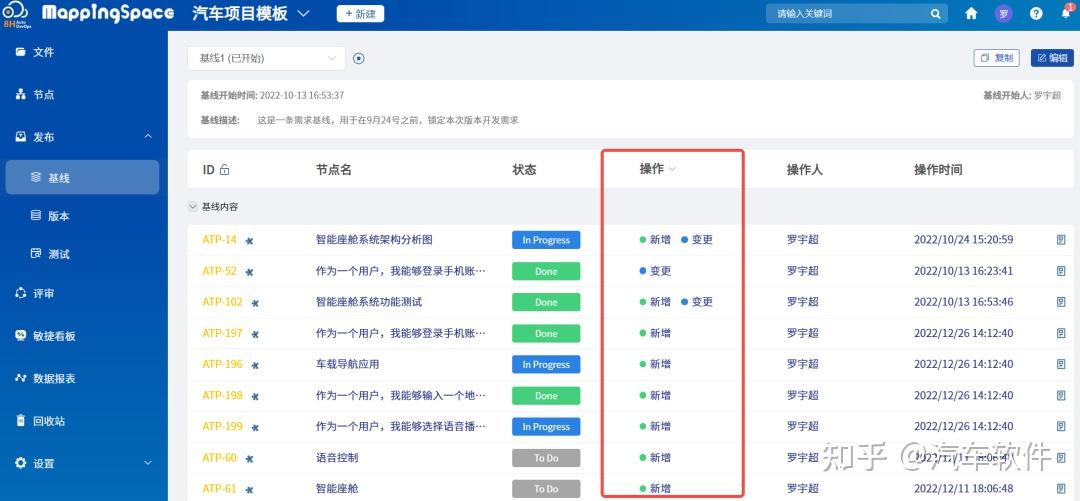
Task: Collapse the 基线内容 group
Action: [x=192, y=207]
